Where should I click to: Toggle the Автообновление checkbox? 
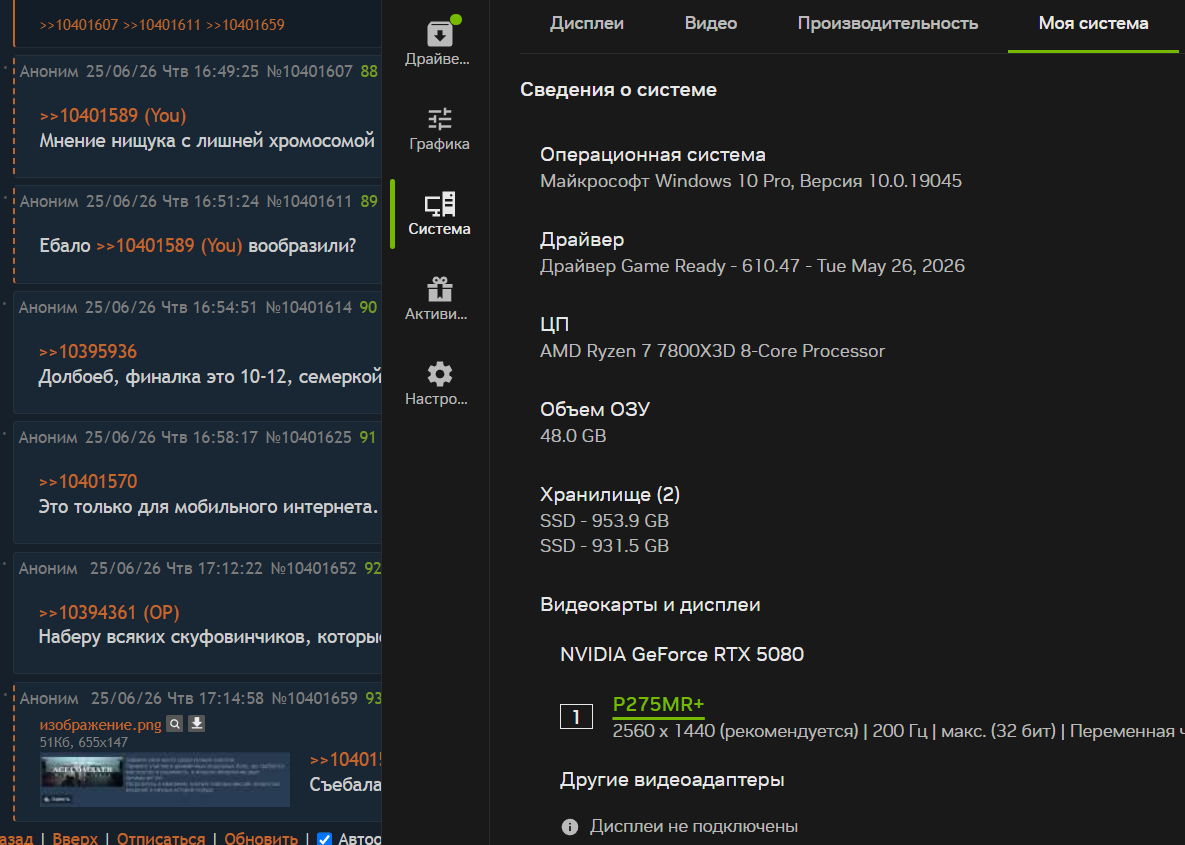[324, 839]
